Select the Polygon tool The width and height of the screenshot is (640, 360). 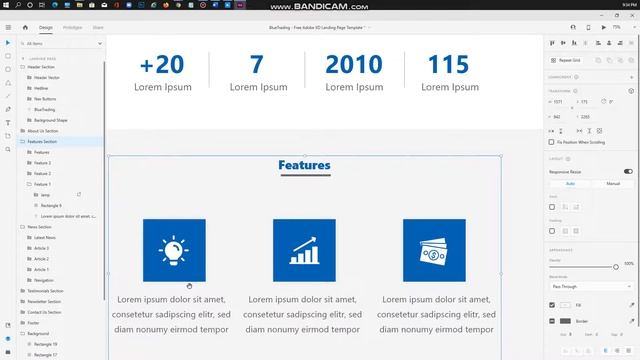8,83
